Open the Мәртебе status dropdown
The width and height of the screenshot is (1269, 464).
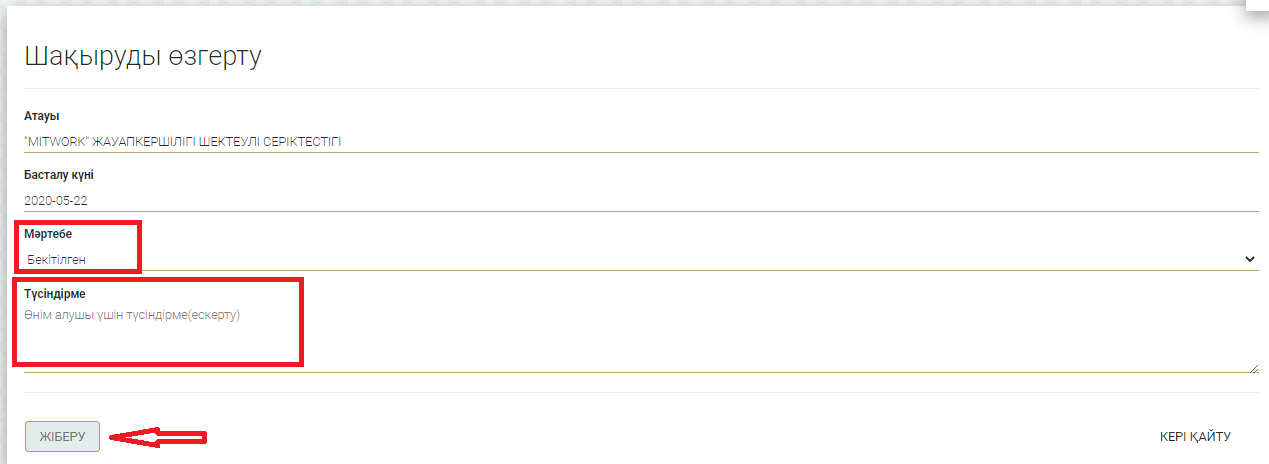tap(640, 259)
